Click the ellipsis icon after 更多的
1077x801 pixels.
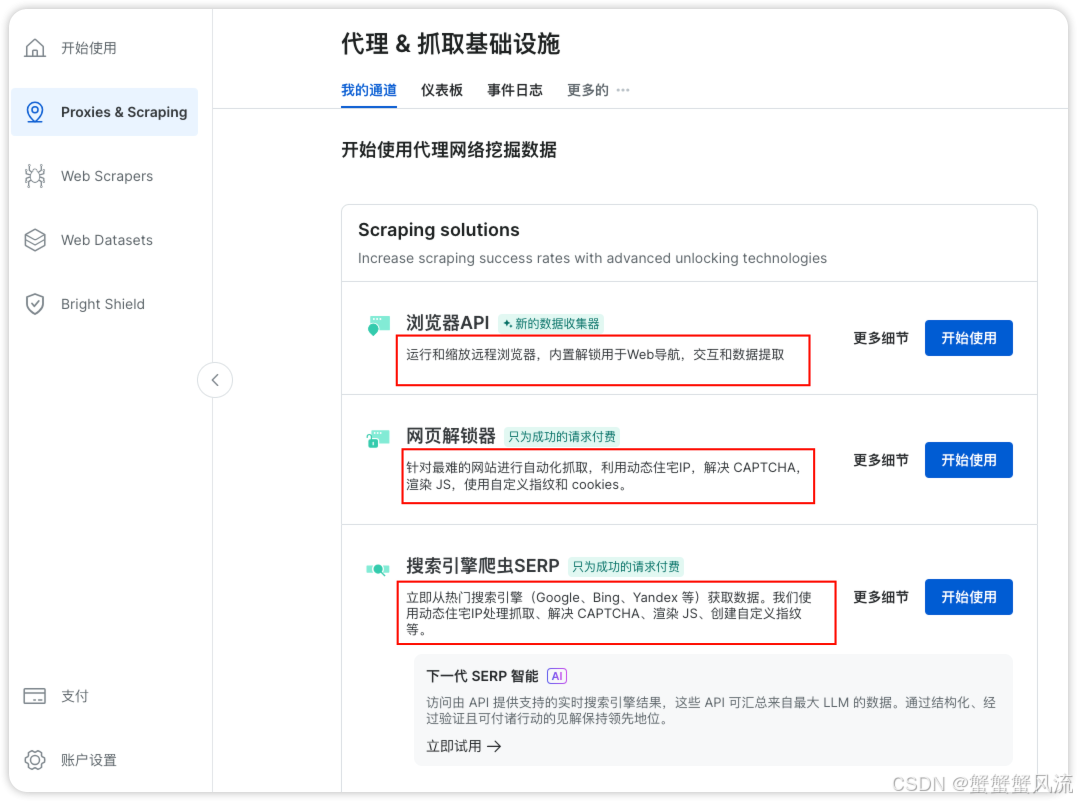click(x=623, y=90)
